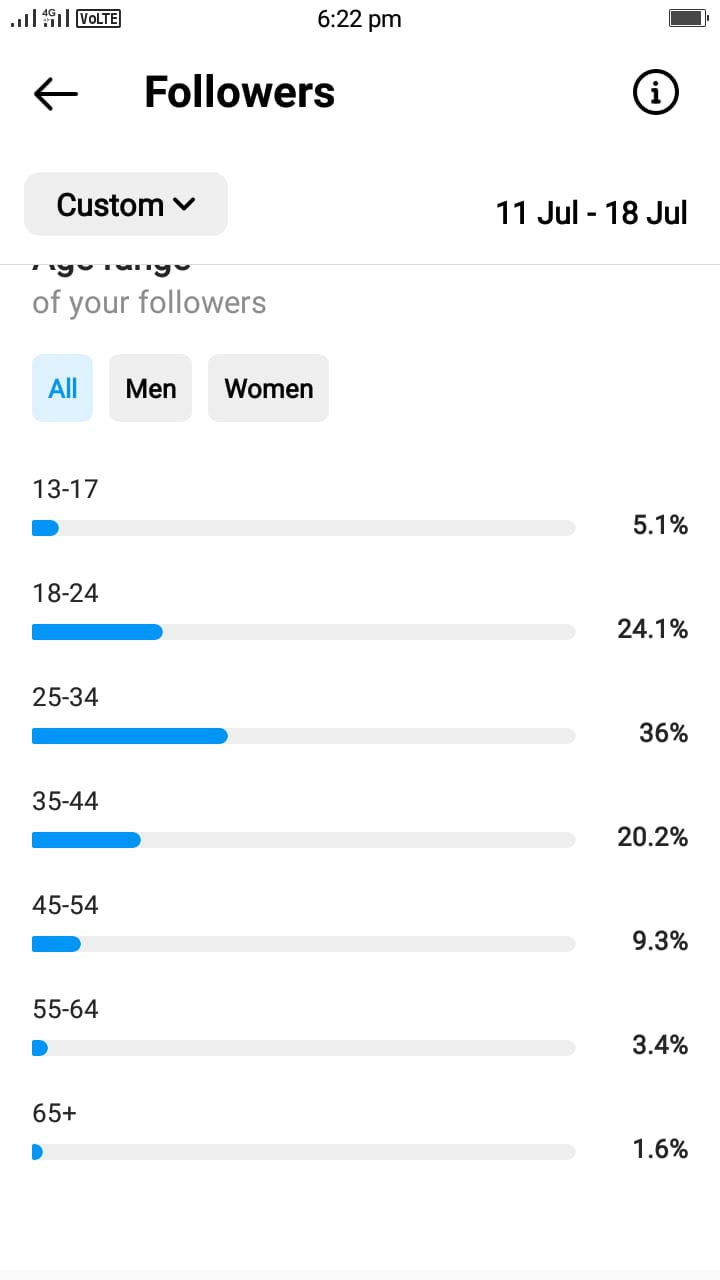This screenshot has height=1280, width=720.
Task: Select the 35-44 age progress bar
Action: (304, 840)
